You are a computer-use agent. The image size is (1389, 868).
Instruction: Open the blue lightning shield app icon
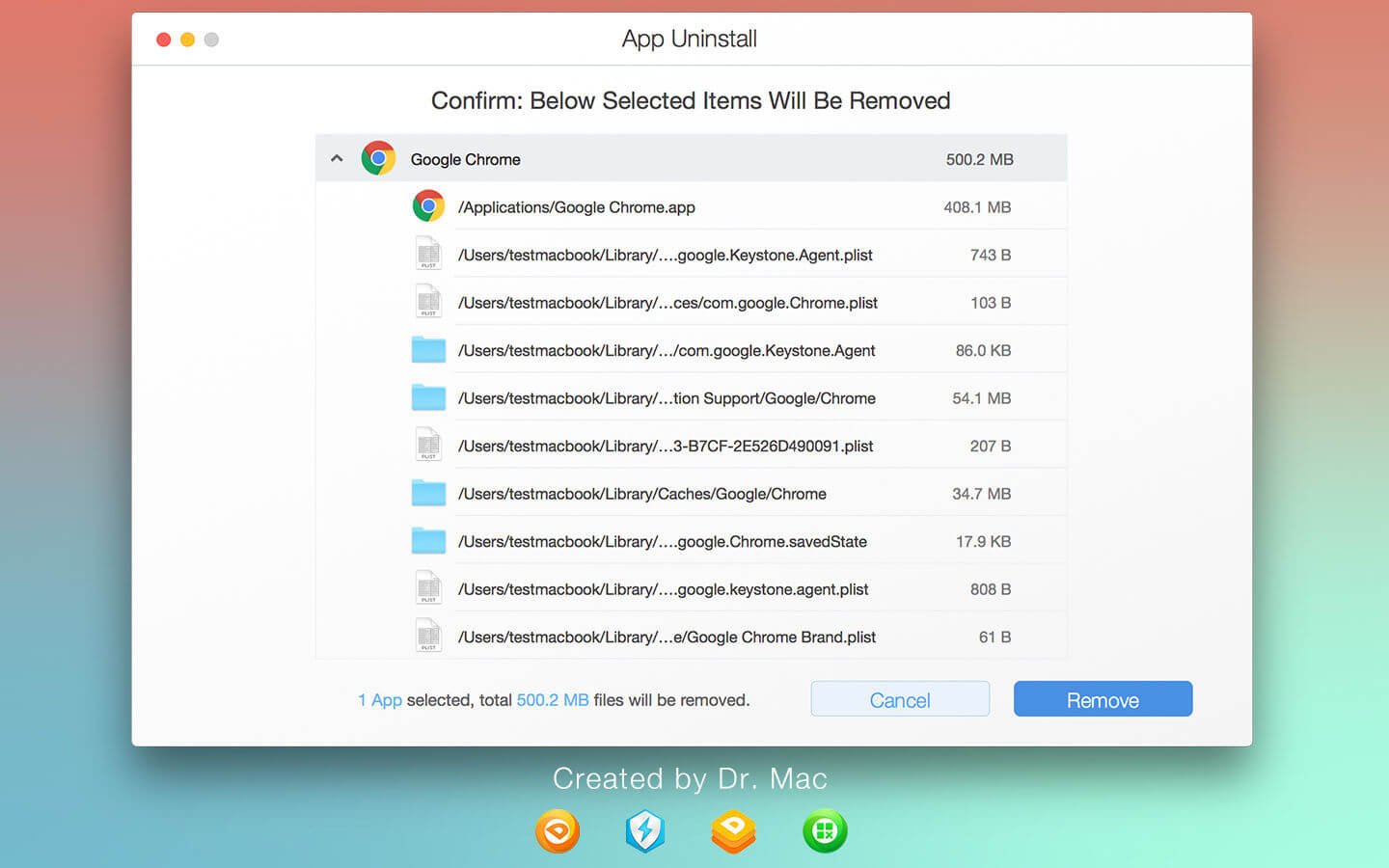point(645,831)
